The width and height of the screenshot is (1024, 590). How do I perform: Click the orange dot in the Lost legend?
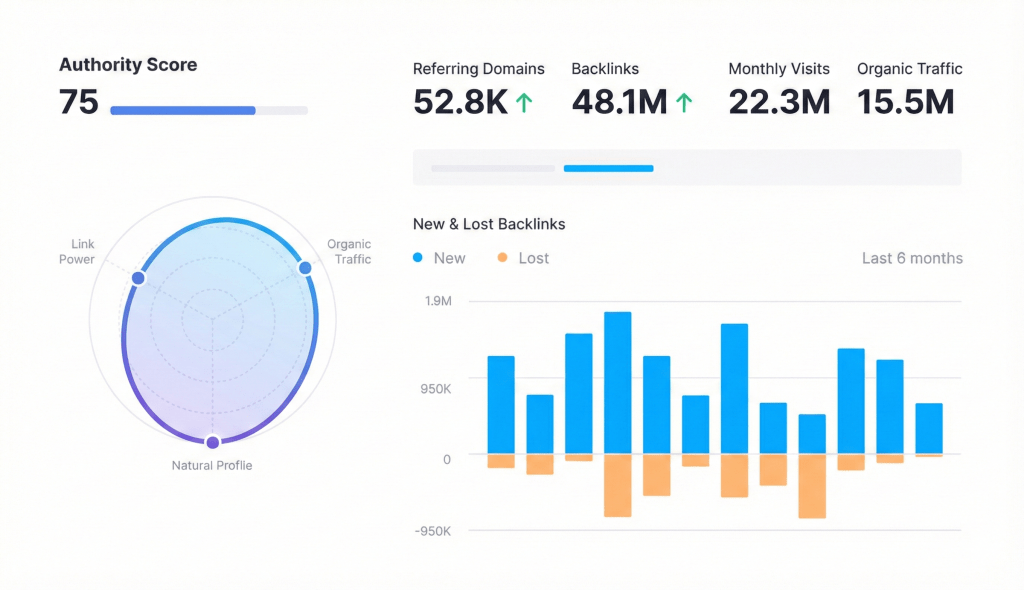coord(502,258)
